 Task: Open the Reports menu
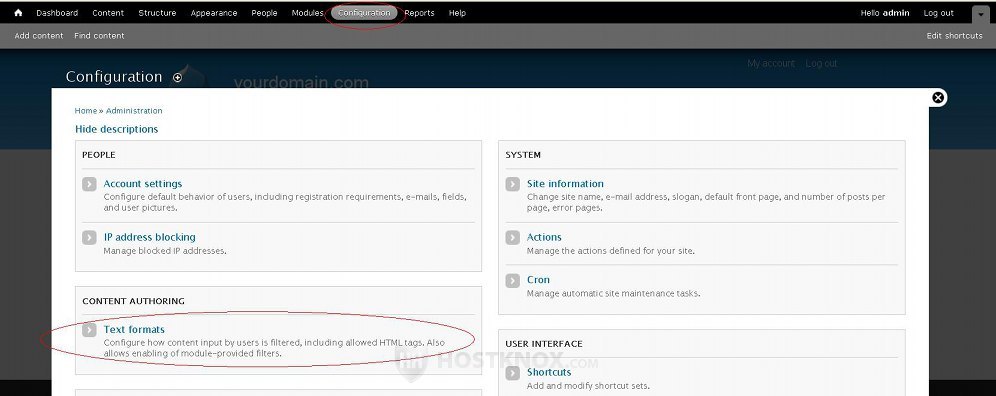419,13
